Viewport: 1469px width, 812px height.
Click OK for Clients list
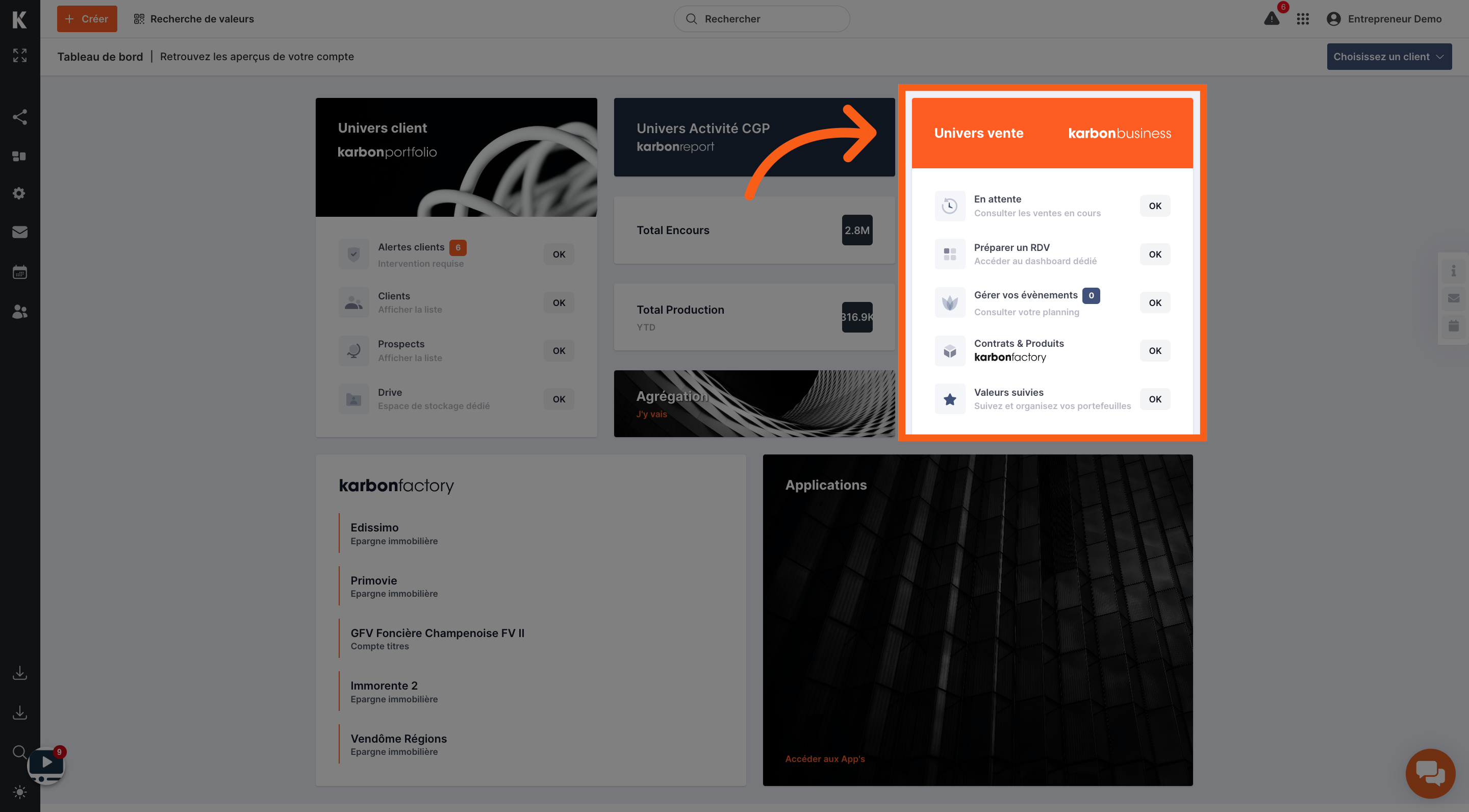tap(559, 303)
